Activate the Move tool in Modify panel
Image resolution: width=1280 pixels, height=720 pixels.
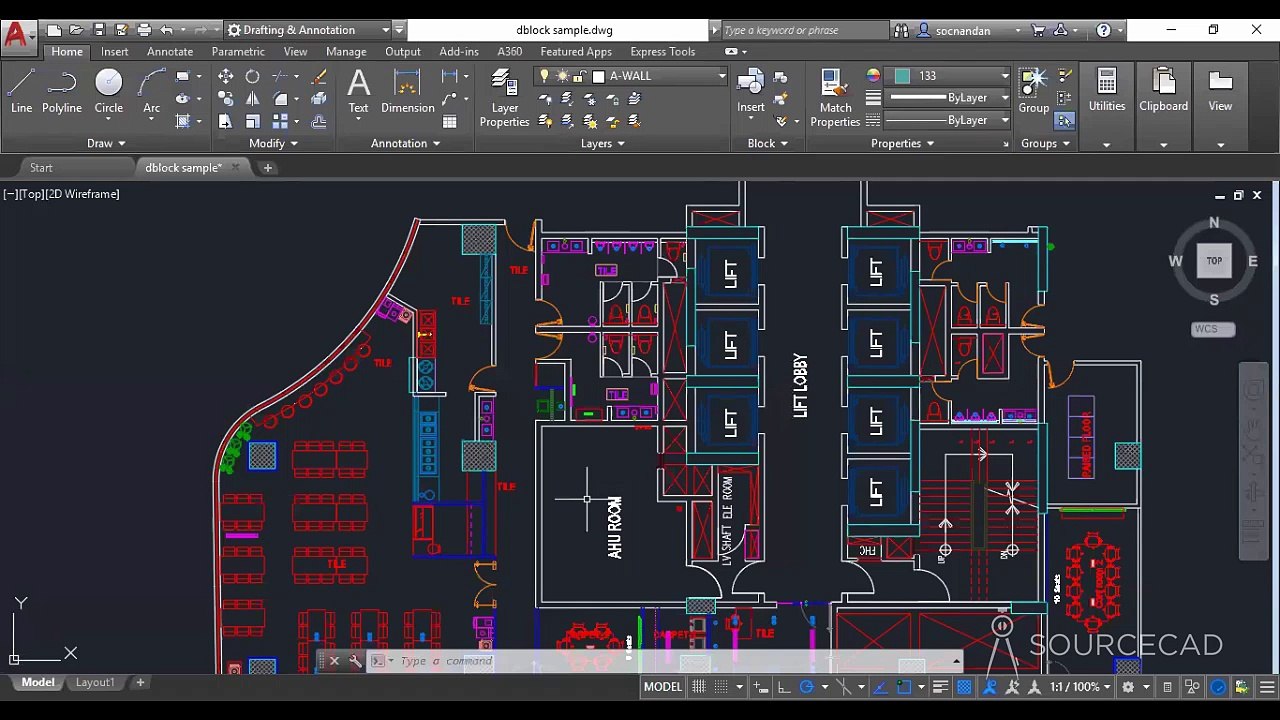coord(226,77)
